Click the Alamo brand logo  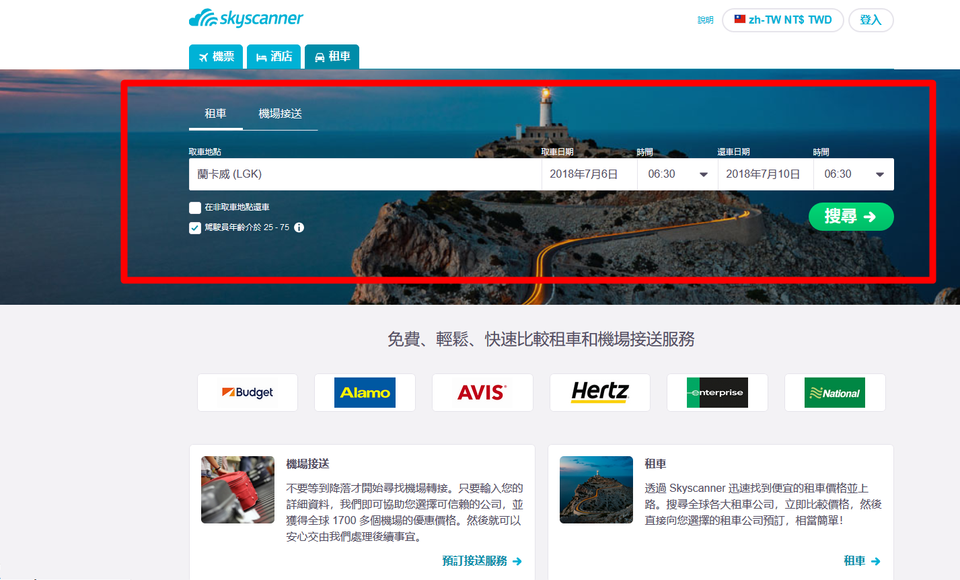(365, 393)
